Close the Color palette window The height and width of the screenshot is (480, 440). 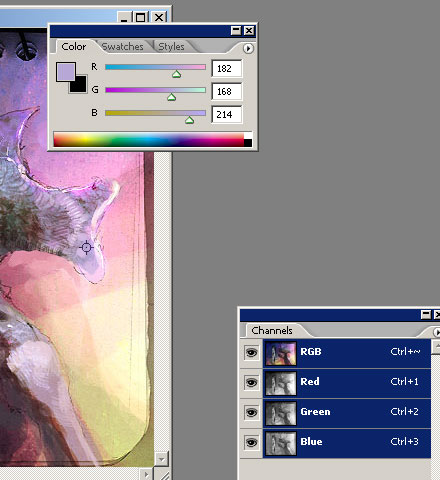249,31
